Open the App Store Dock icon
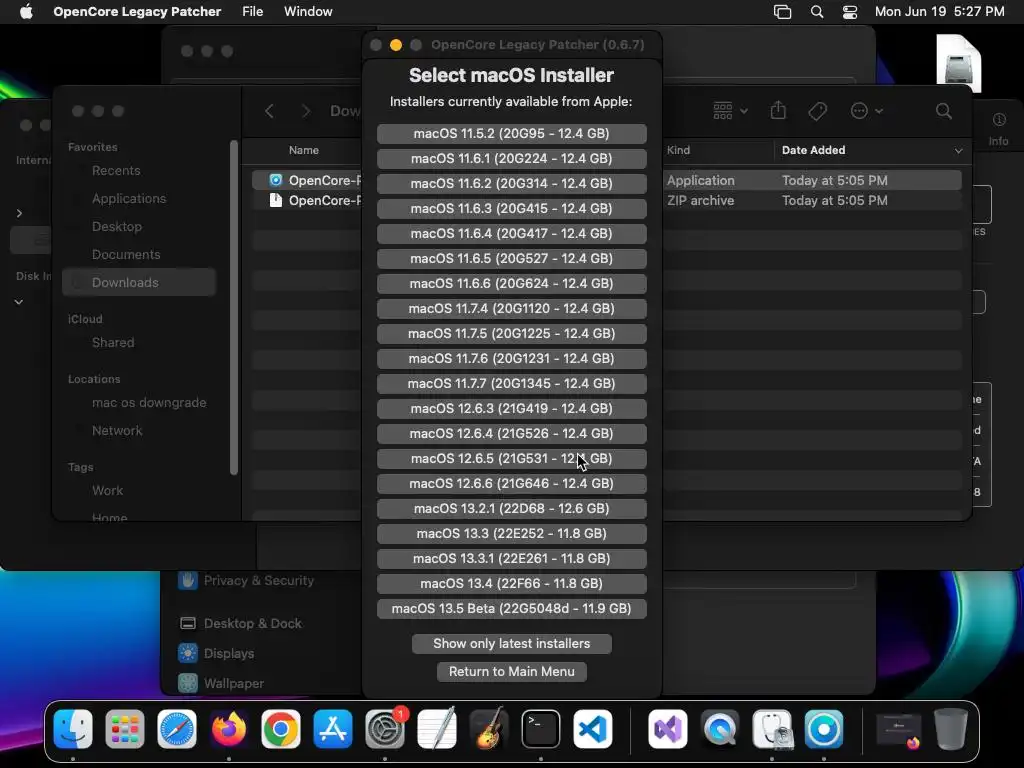 click(333, 729)
